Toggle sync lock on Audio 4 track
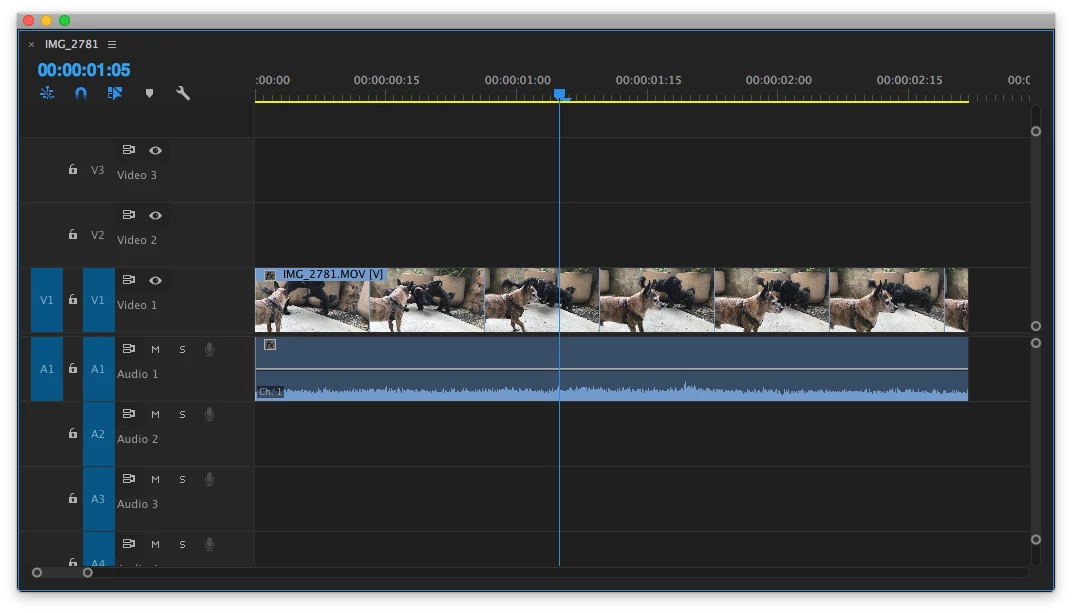Image resolution: width=1072 pixels, height=613 pixels. [x=129, y=543]
